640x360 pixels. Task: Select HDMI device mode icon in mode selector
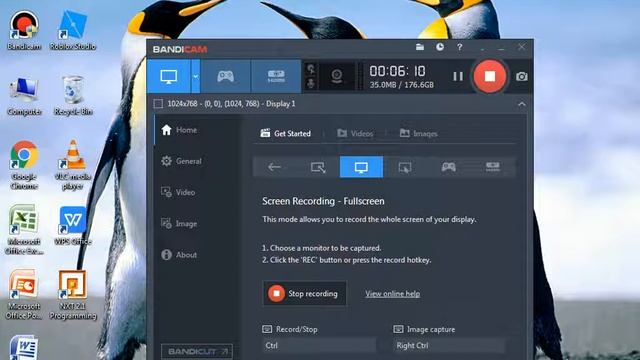493,167
